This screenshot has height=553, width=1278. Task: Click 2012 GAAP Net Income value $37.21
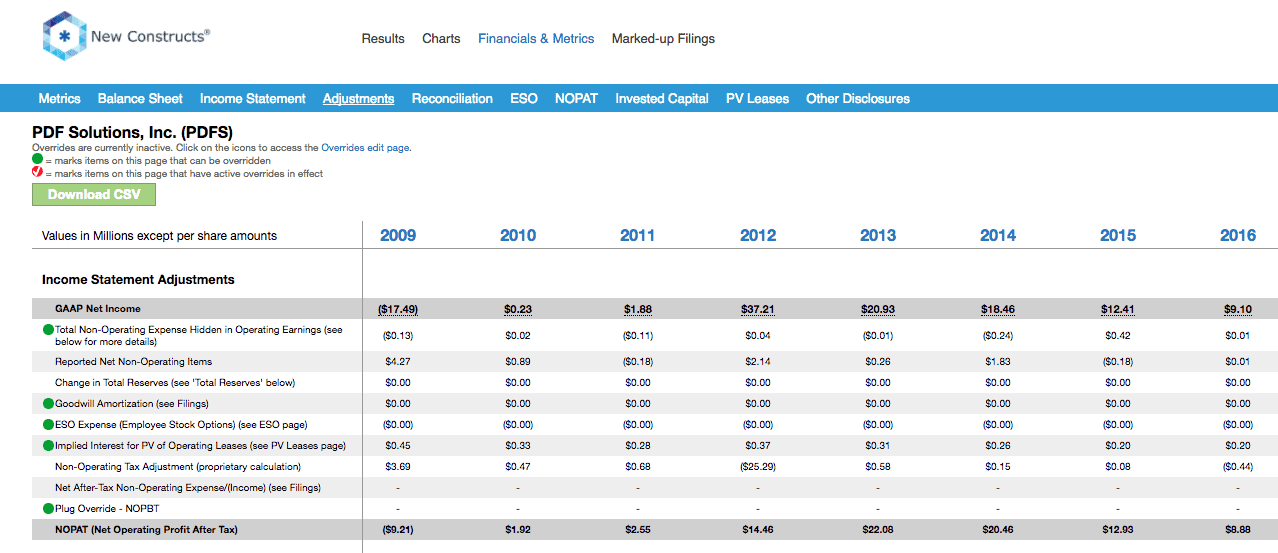[758, 309]
